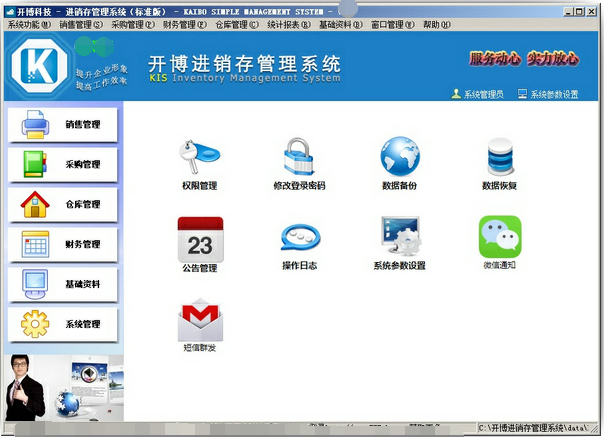604x437 pixels.
Task: Maximize the application window
Action: 579,12
